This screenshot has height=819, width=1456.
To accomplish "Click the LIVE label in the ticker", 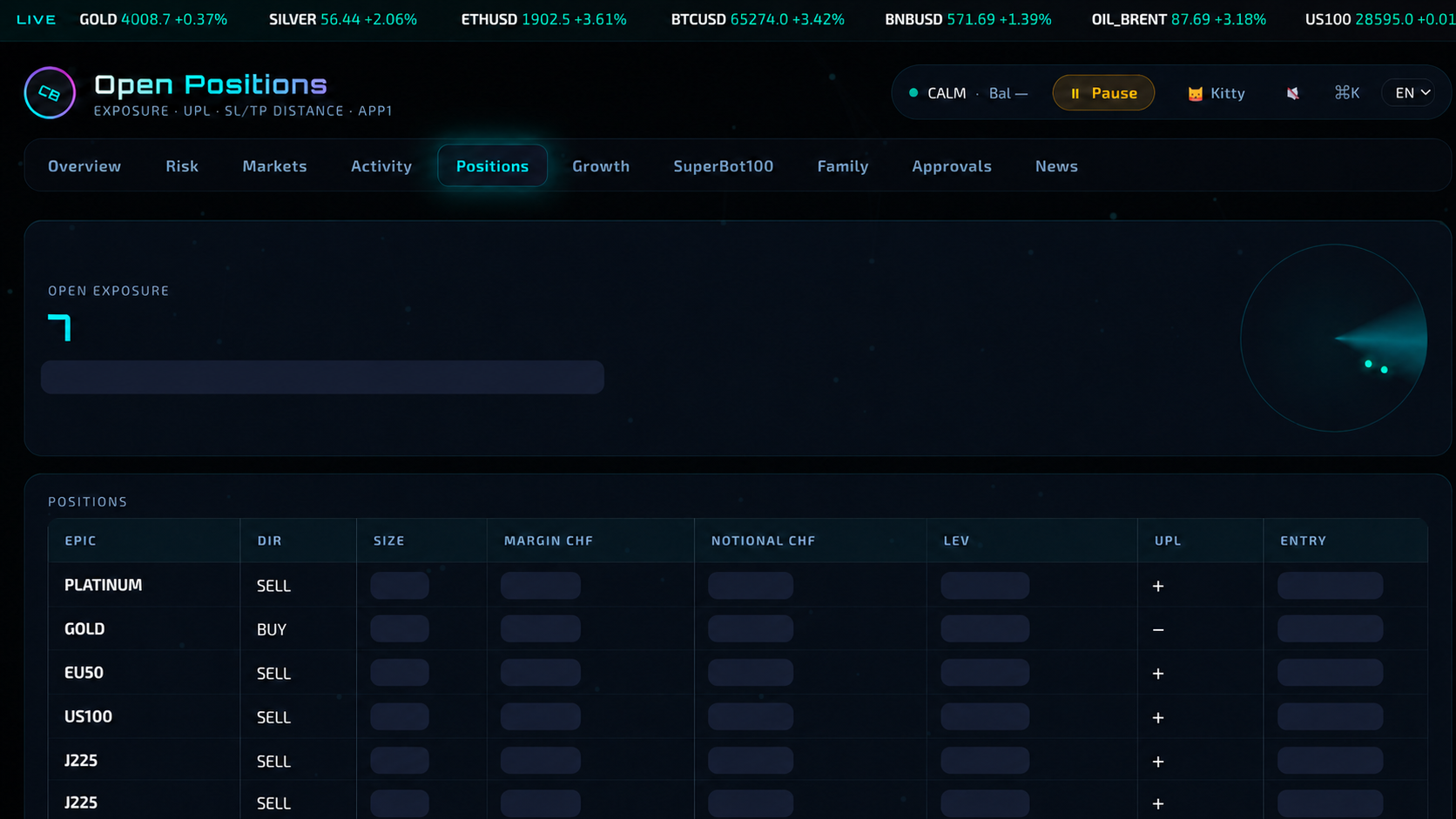I will pyautogui.click(x=37, y=19).
